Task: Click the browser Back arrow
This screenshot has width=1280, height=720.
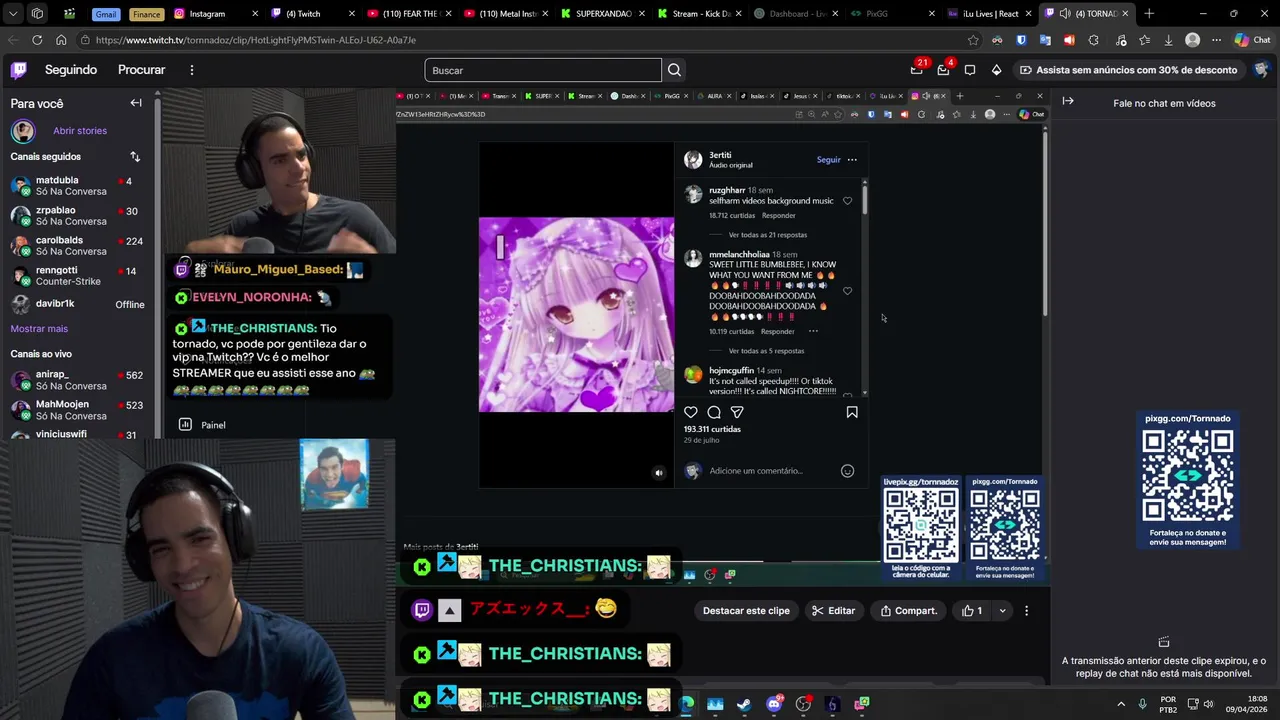Action: tap(13, 40)
